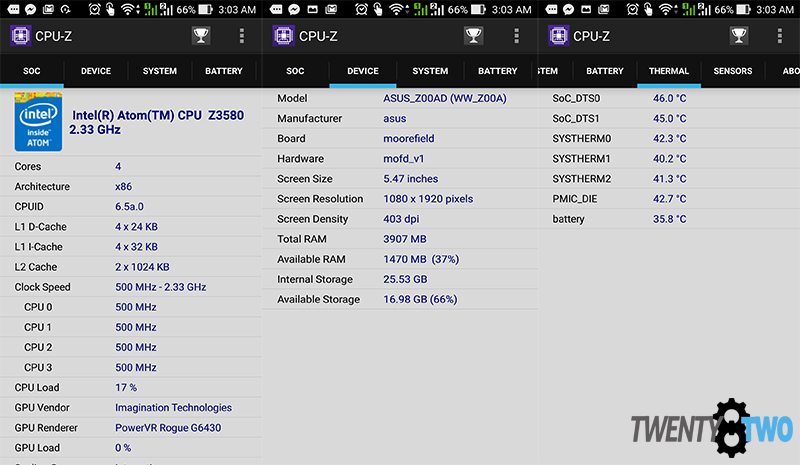
Task: Tap SoC_DTS0 temperature 46.0 °C
Action: point(669,99)
